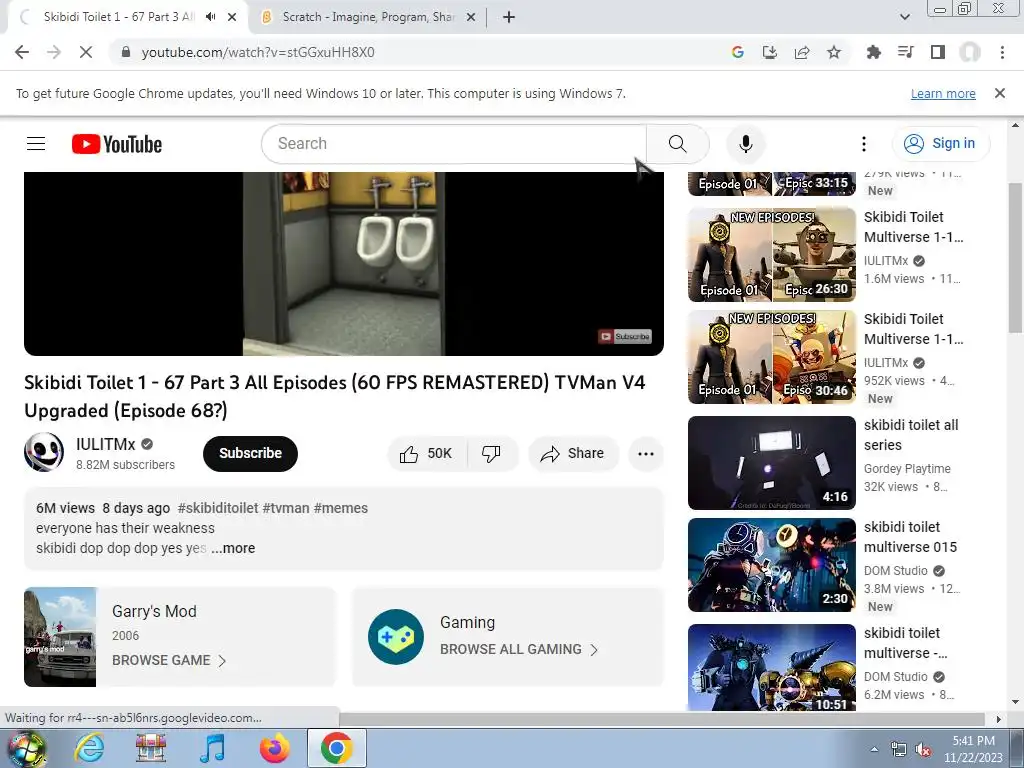Expand tab search dropdown chevron
This screenshot has width=1024, height=768.
[x=904, y=17]
